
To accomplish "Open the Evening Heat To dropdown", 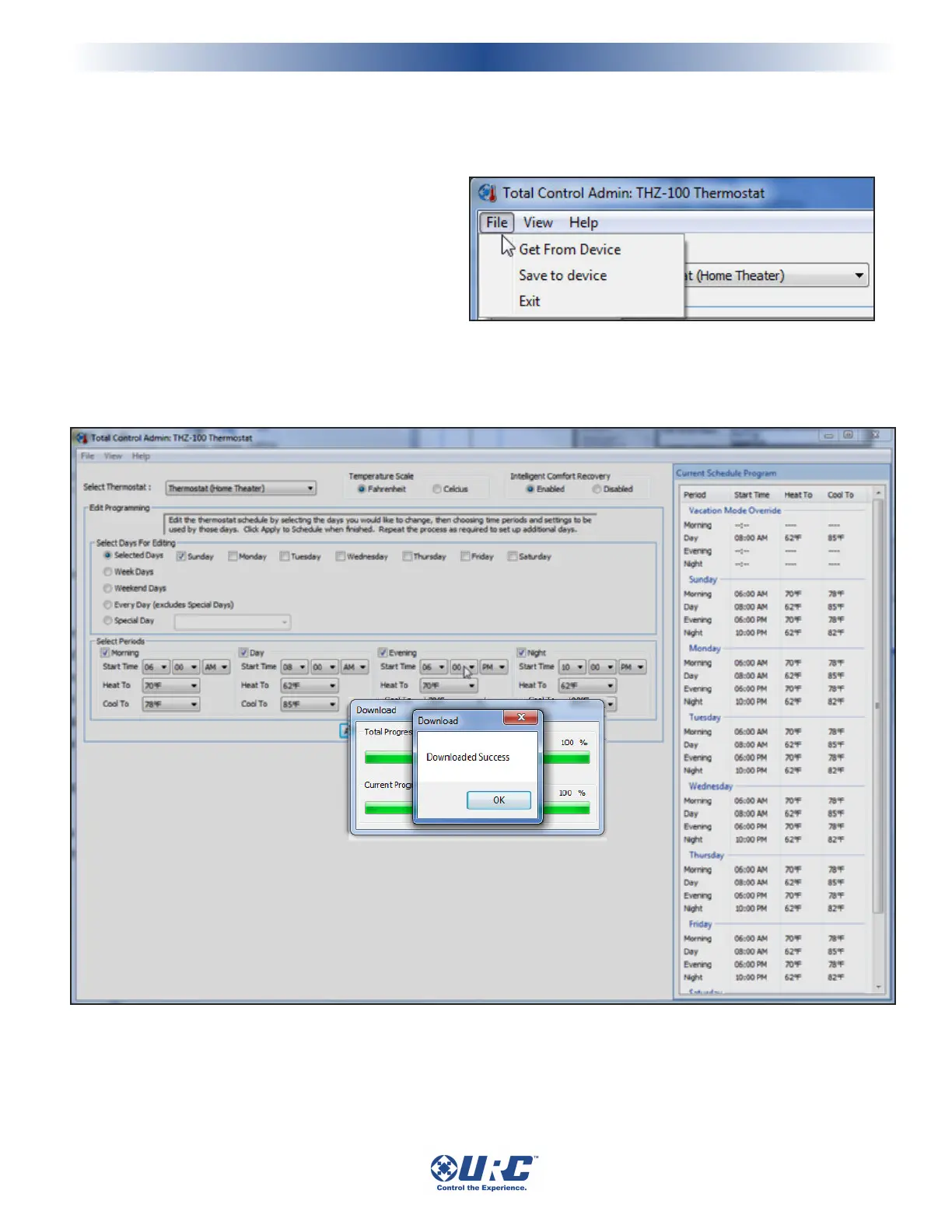I will (449, 686).
